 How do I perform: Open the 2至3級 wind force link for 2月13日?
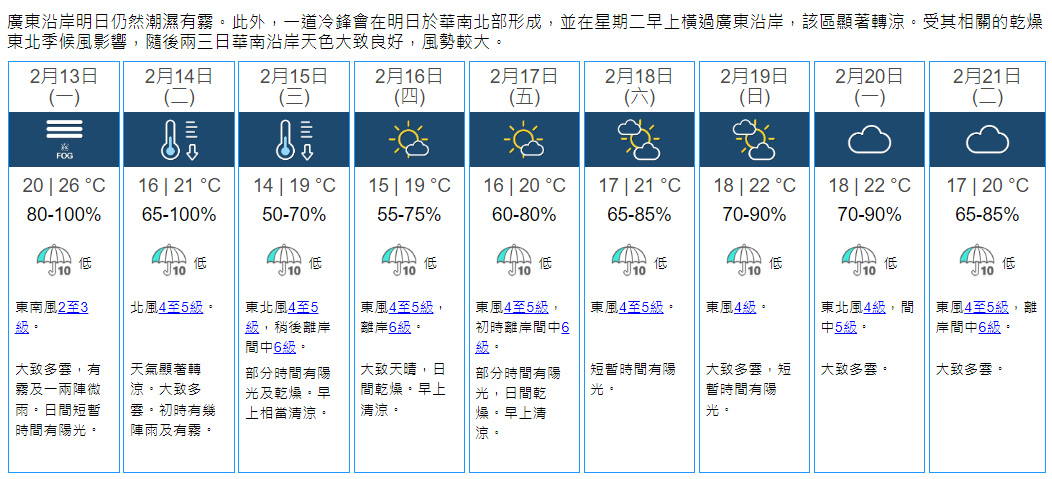click(73, 307)
